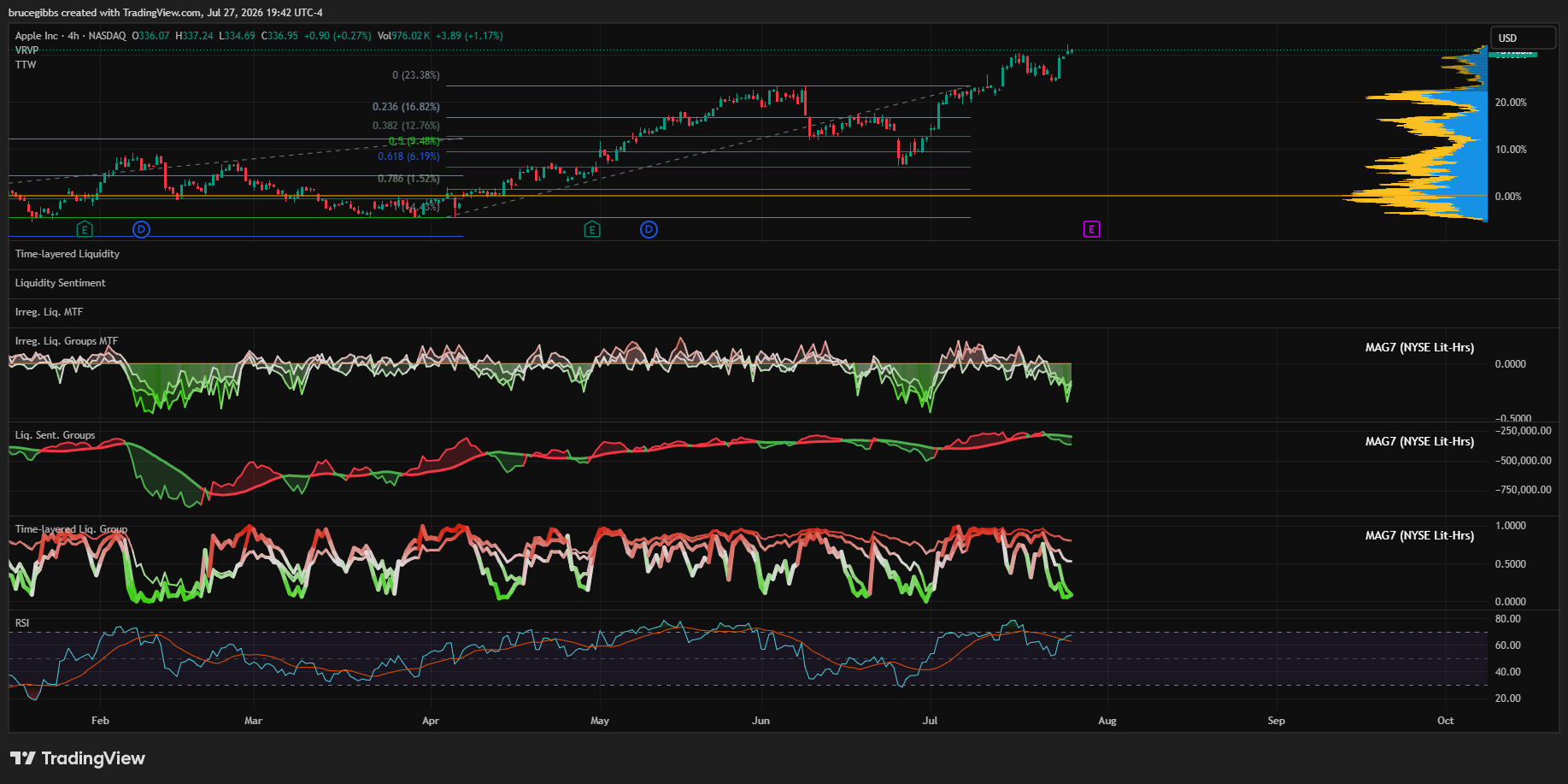Open the blue dividend marker in mid-May
Screen dimensions: 1568x784
click(649, 229)
